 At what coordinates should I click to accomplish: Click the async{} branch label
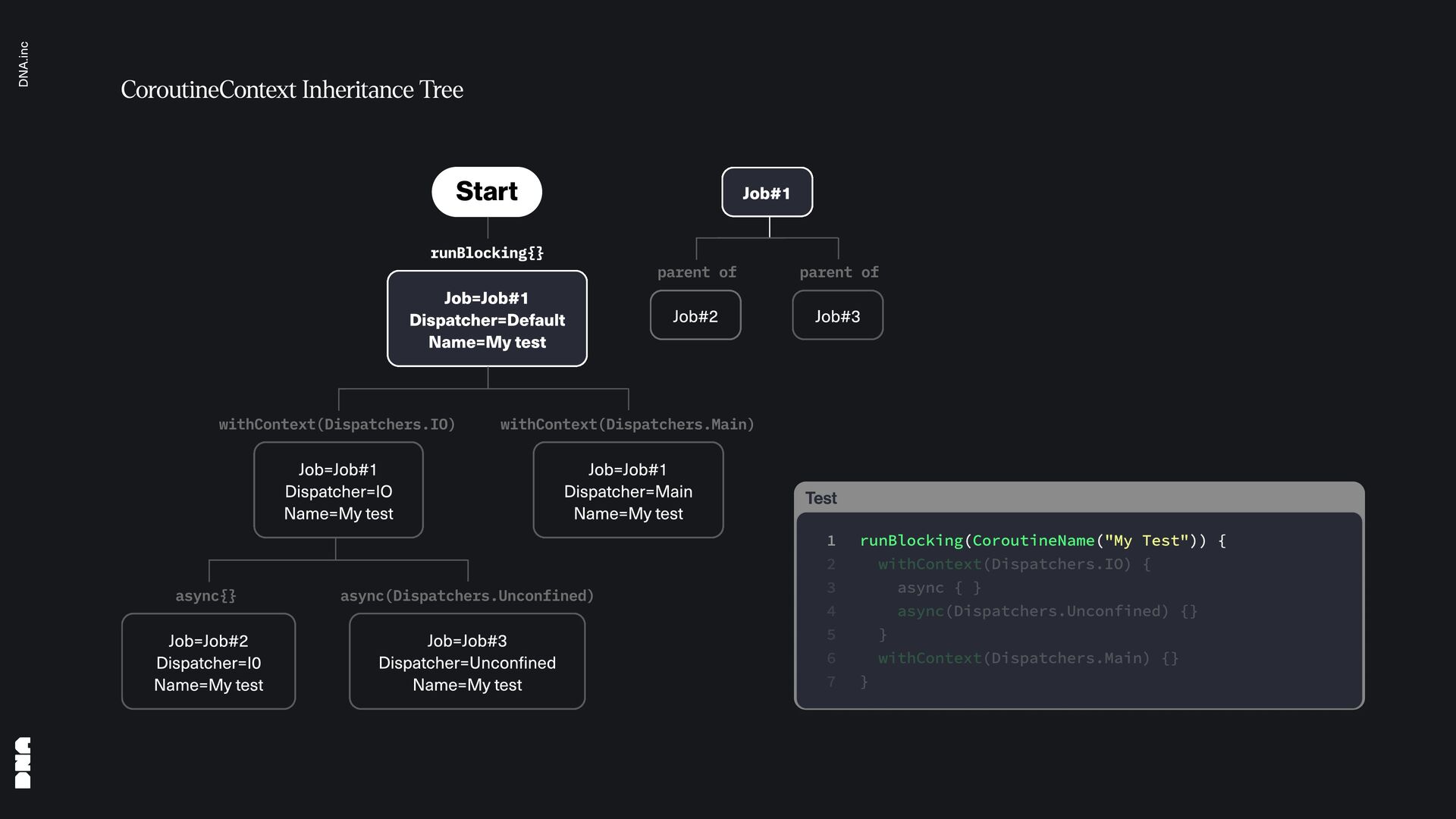tap(206, 595)
